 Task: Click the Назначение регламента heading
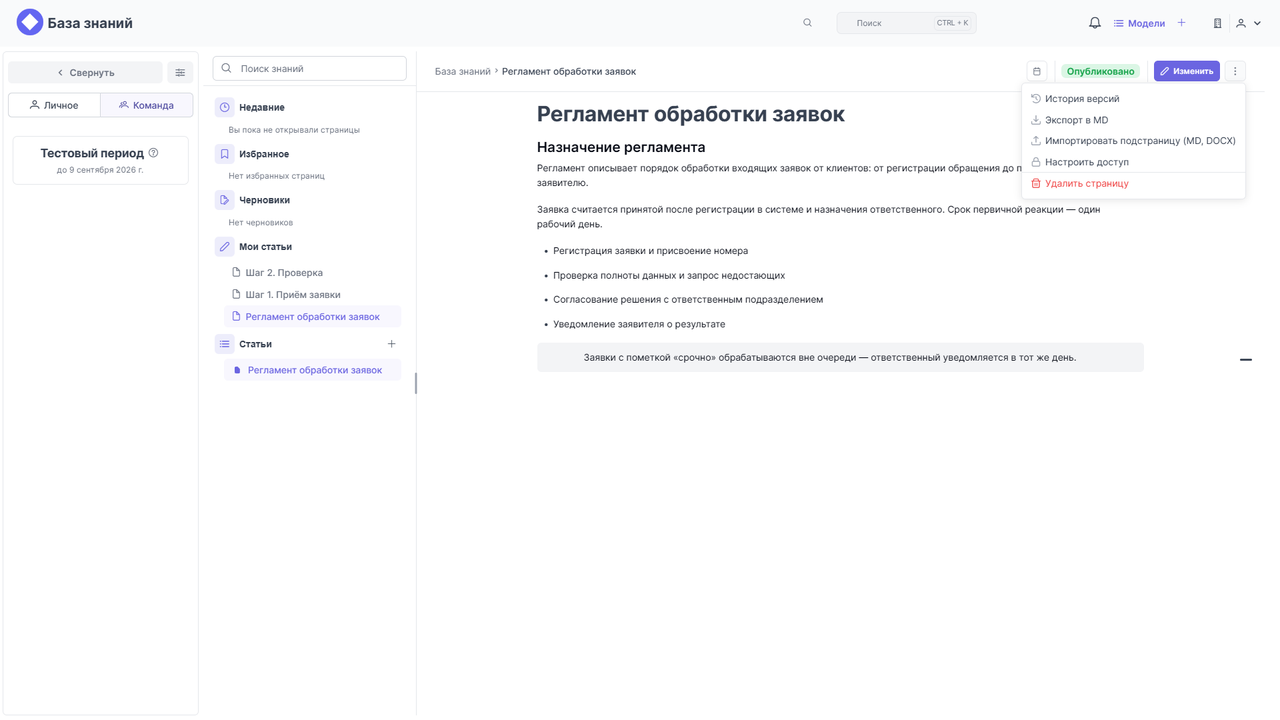point(621,147)
